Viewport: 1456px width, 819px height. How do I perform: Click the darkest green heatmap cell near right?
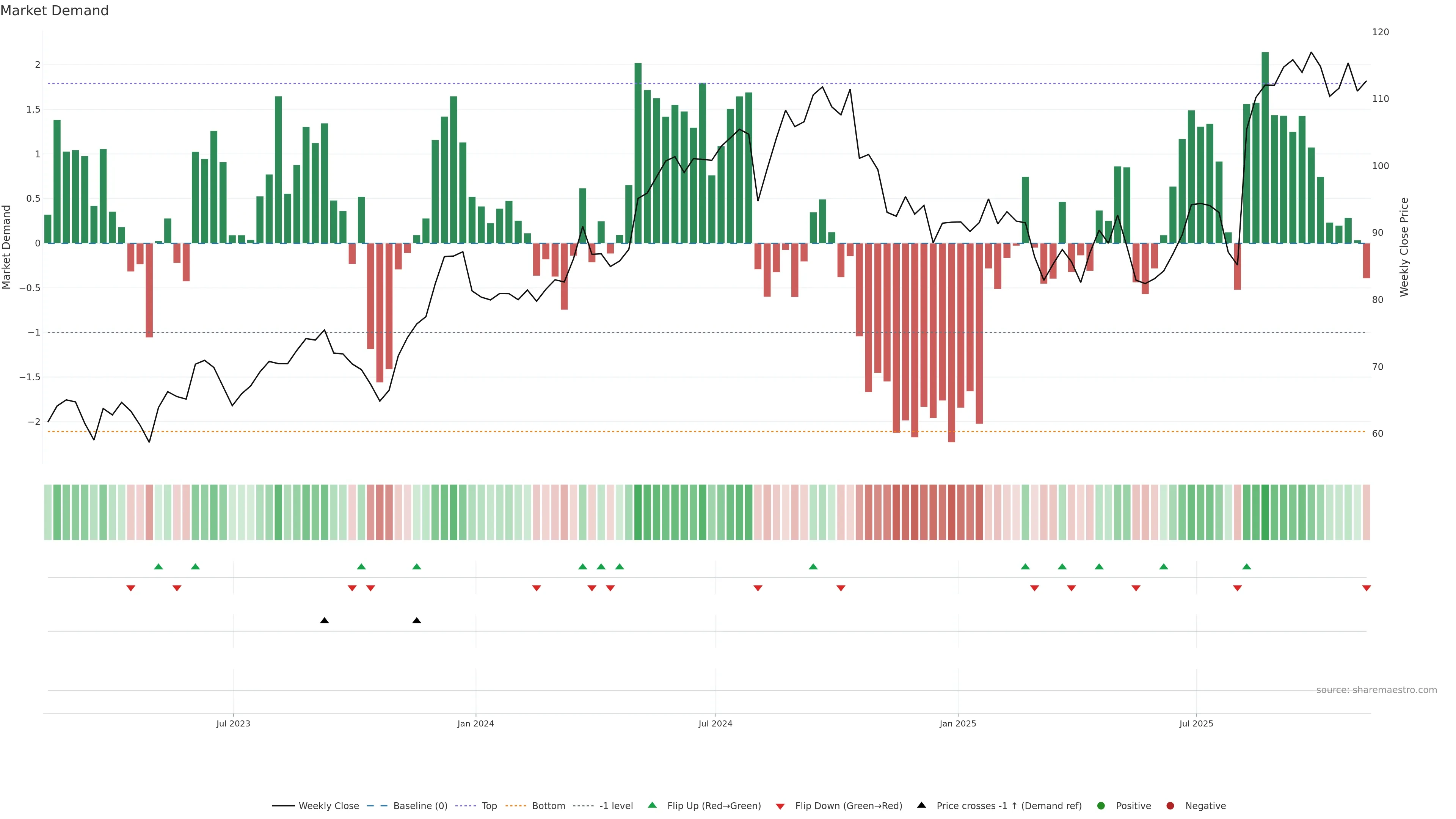tap(1265, 512)
